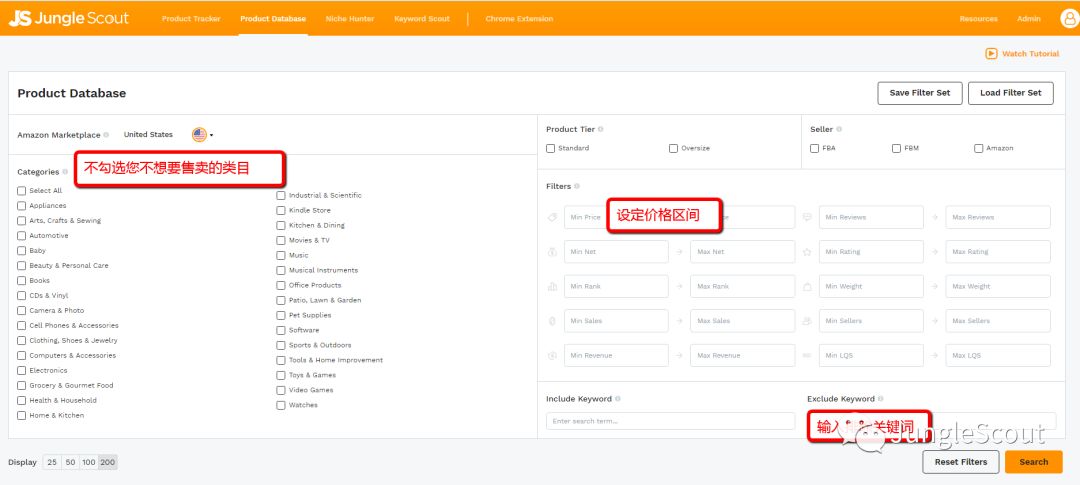Tick the Oversize product tier checkbox

(x=673, y=148)
